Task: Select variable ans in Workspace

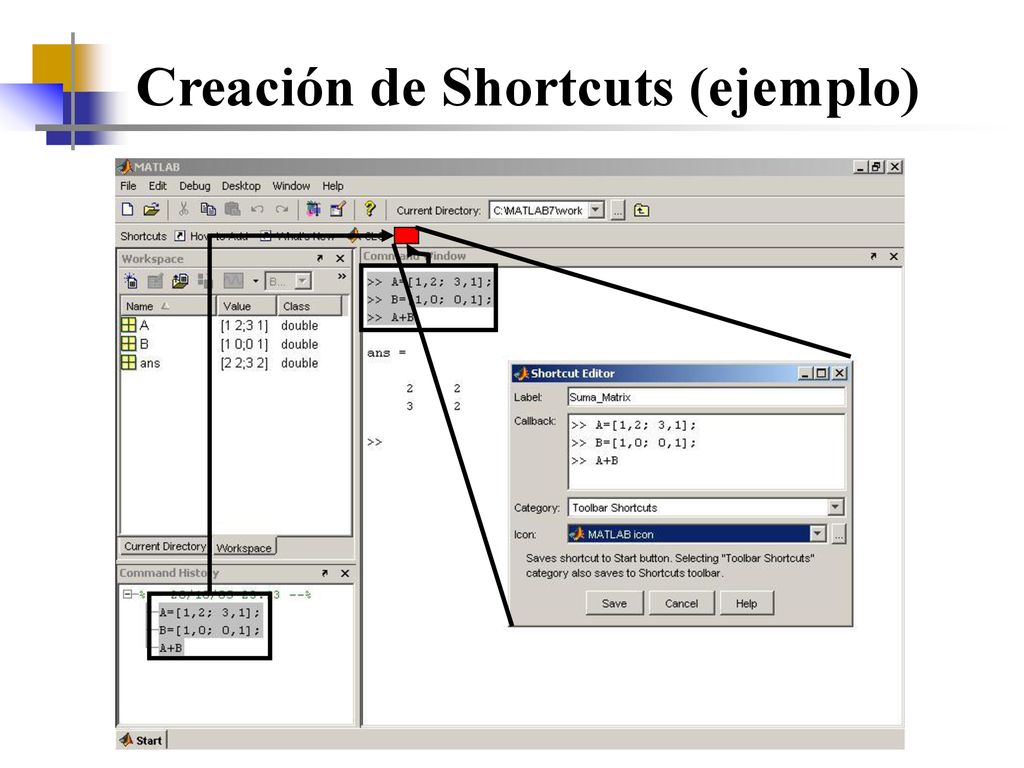Action: coord(141,362)
